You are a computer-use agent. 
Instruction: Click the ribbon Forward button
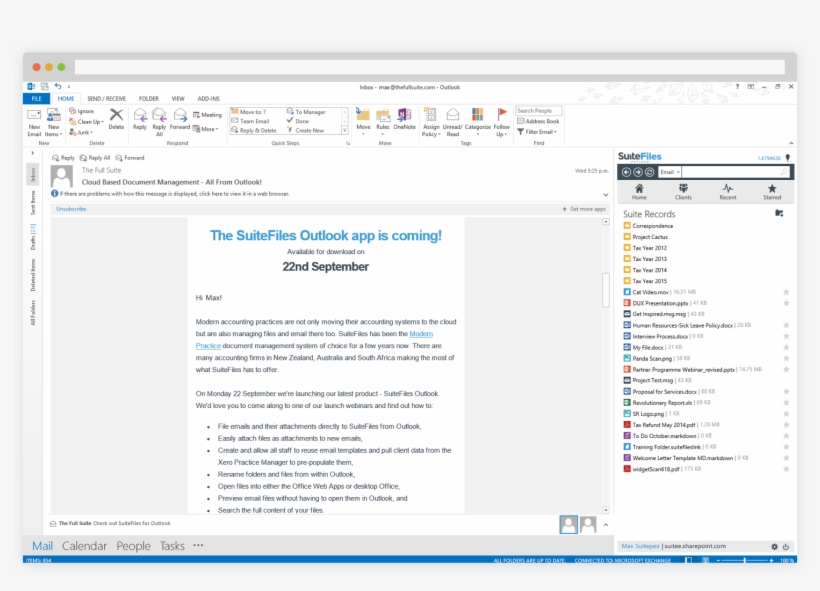(x=179, y=119)
